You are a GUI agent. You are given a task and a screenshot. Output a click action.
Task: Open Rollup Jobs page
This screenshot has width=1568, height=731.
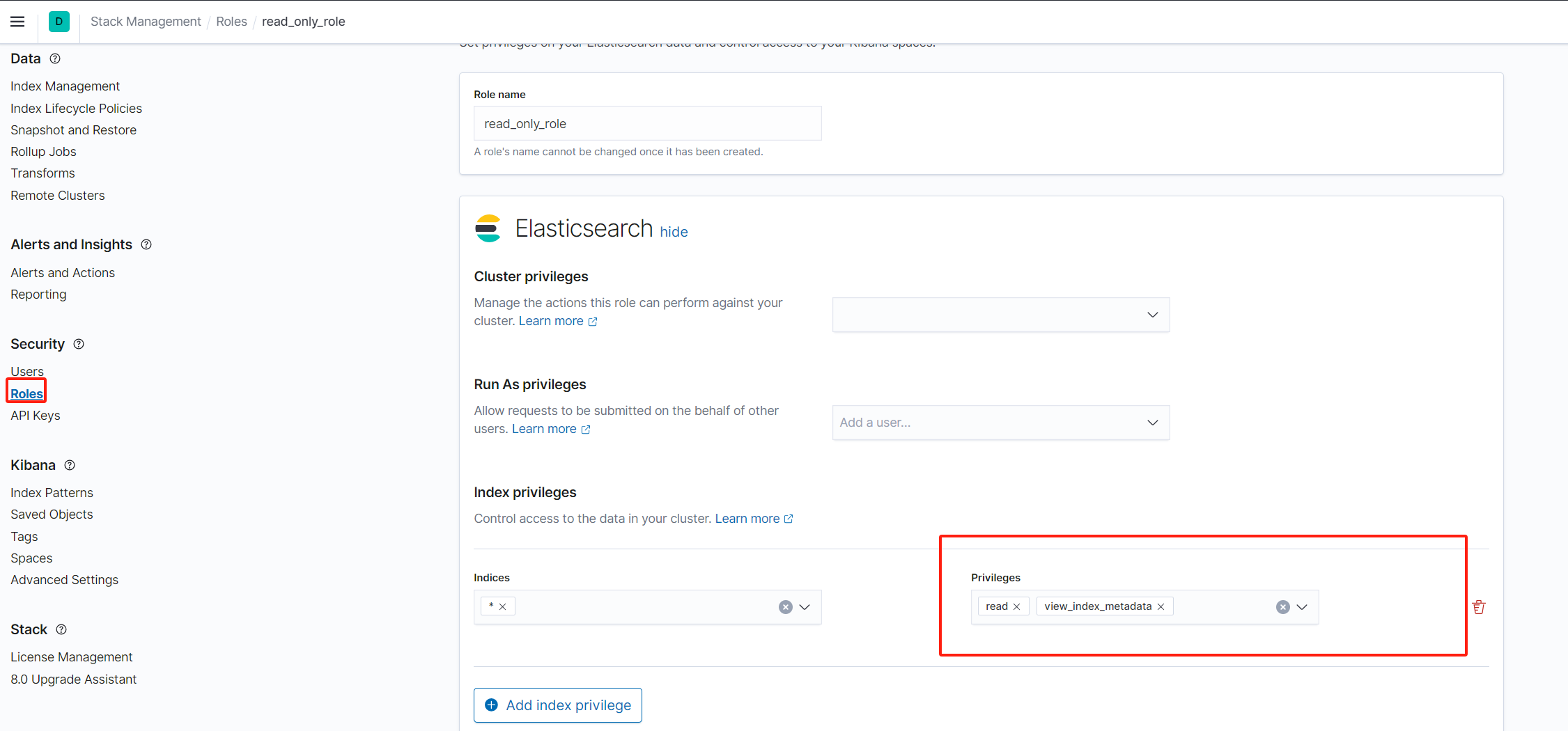click(x=43, y=152)
